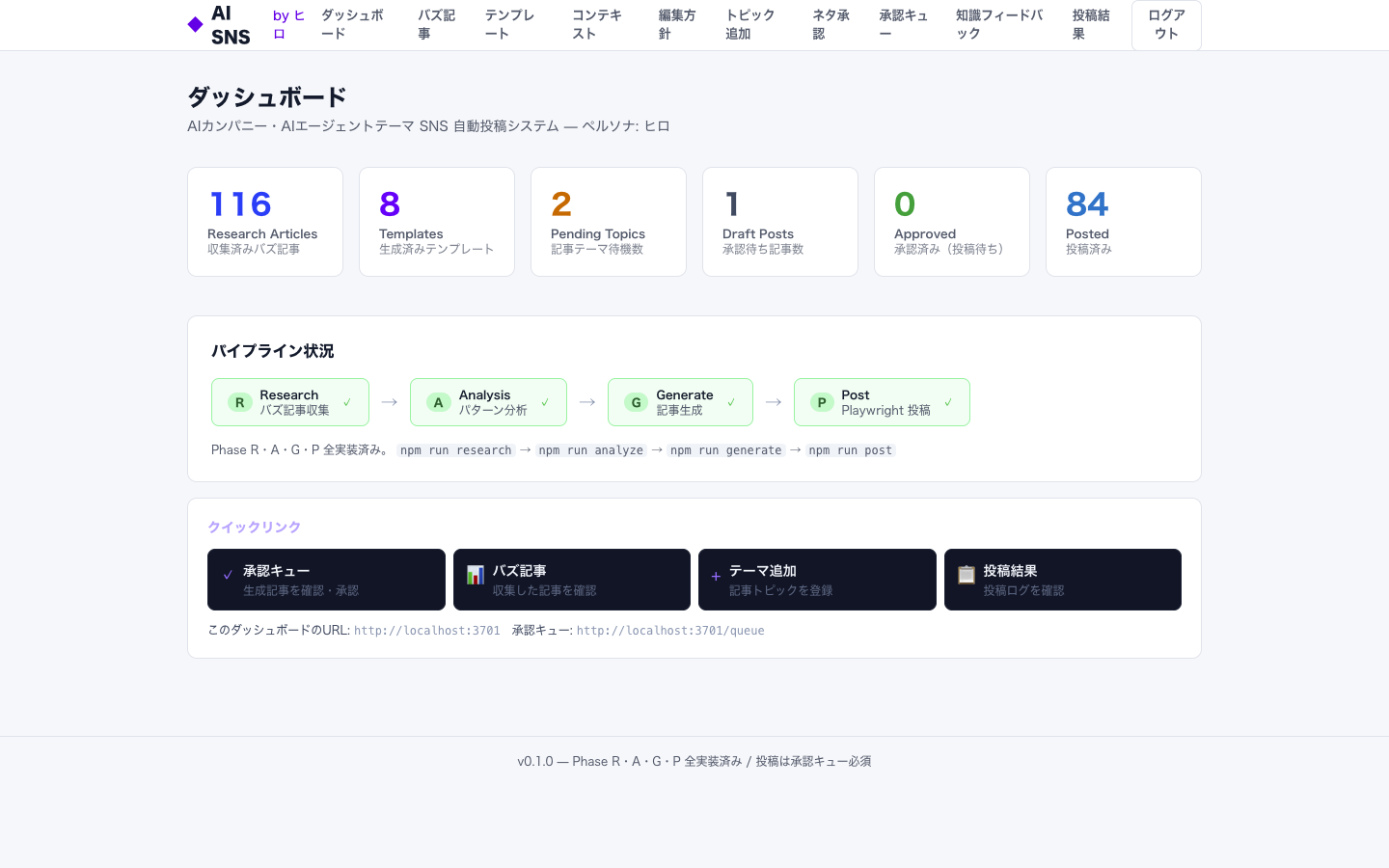
Task: Click the 'npm run research' command text
Action: point(456,450)
